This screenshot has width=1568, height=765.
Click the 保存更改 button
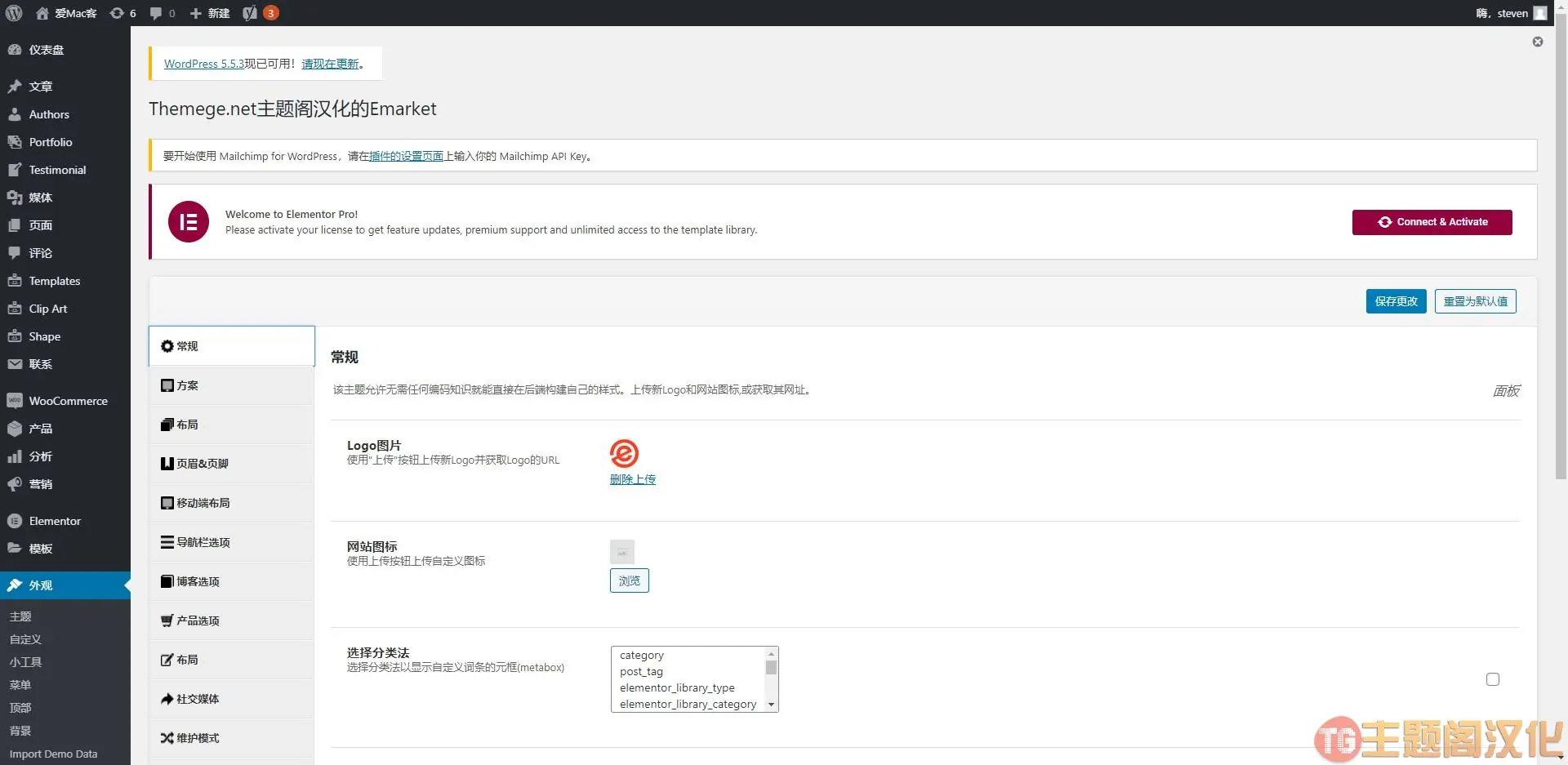coord(1396,301)
